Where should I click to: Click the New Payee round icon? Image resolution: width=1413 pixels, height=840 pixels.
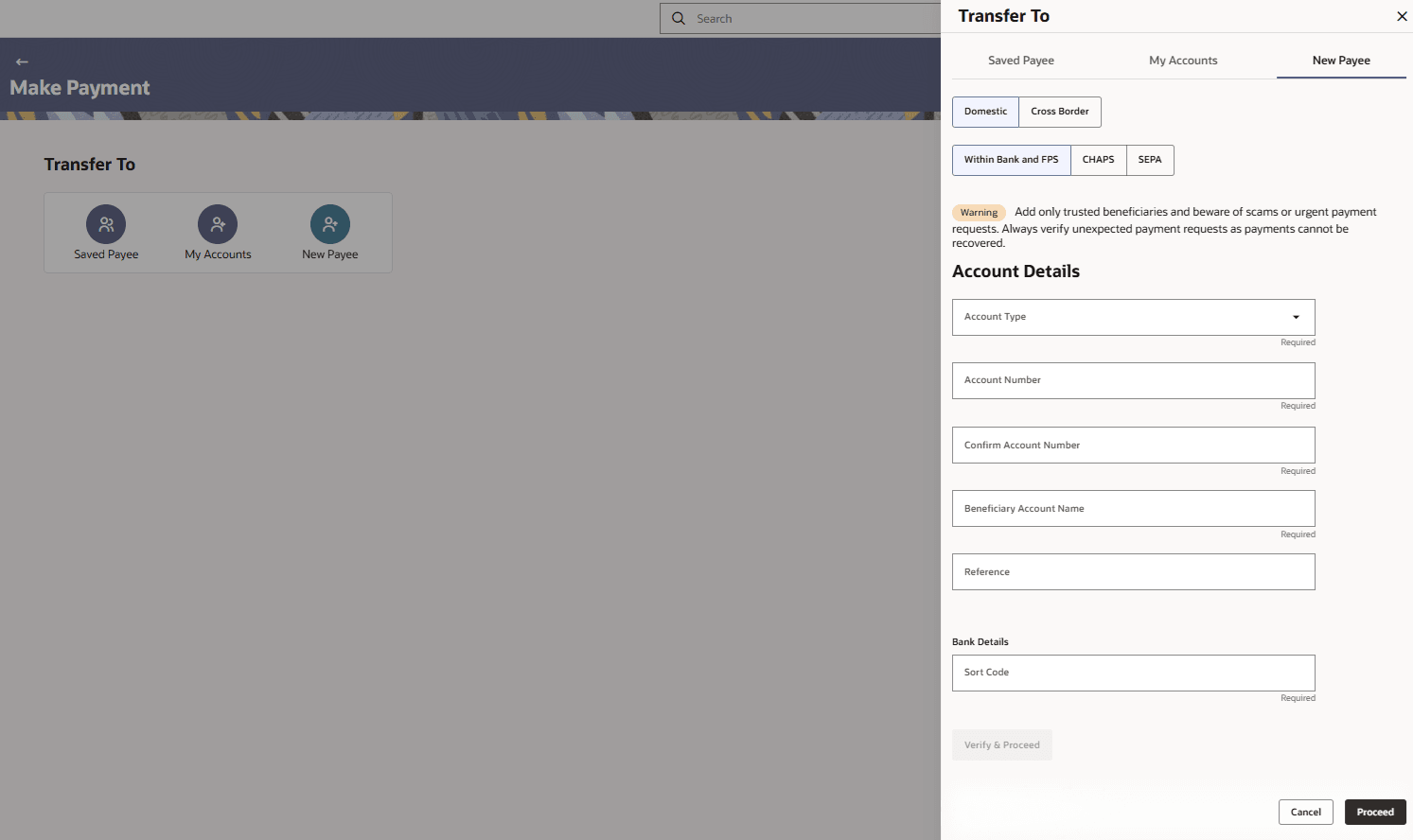pyautogui.click(x=330, y=224)
